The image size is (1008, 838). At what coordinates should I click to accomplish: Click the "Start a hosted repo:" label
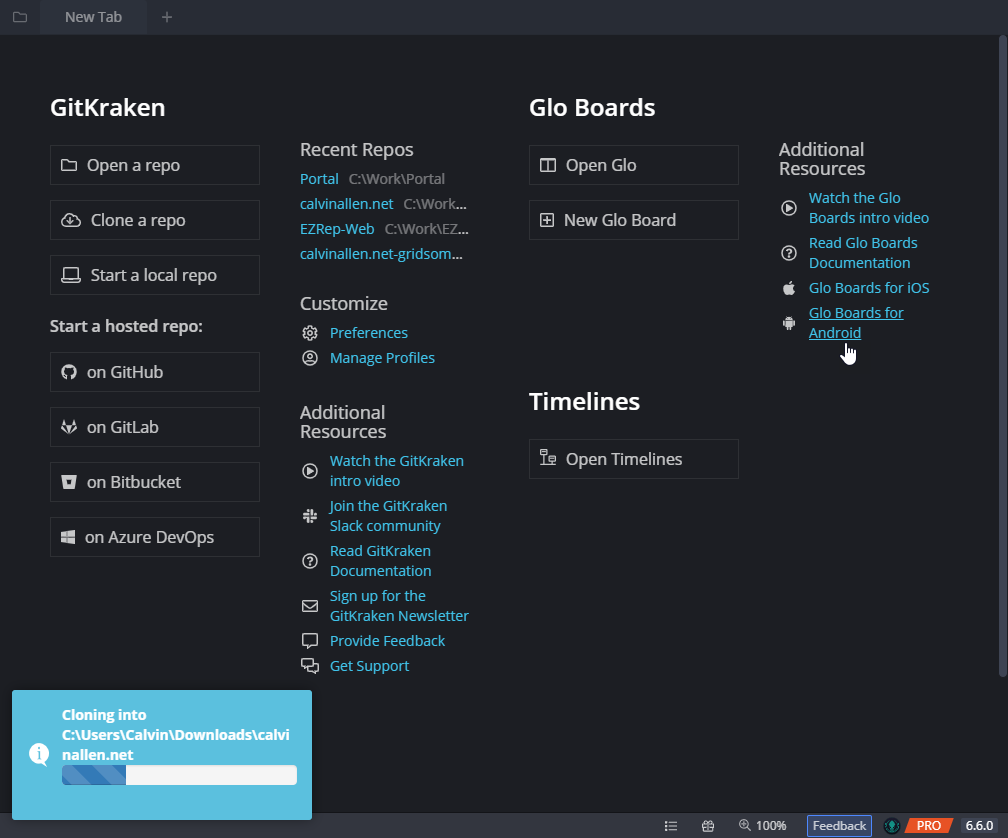pyautogui.click(x=126, y=326)
